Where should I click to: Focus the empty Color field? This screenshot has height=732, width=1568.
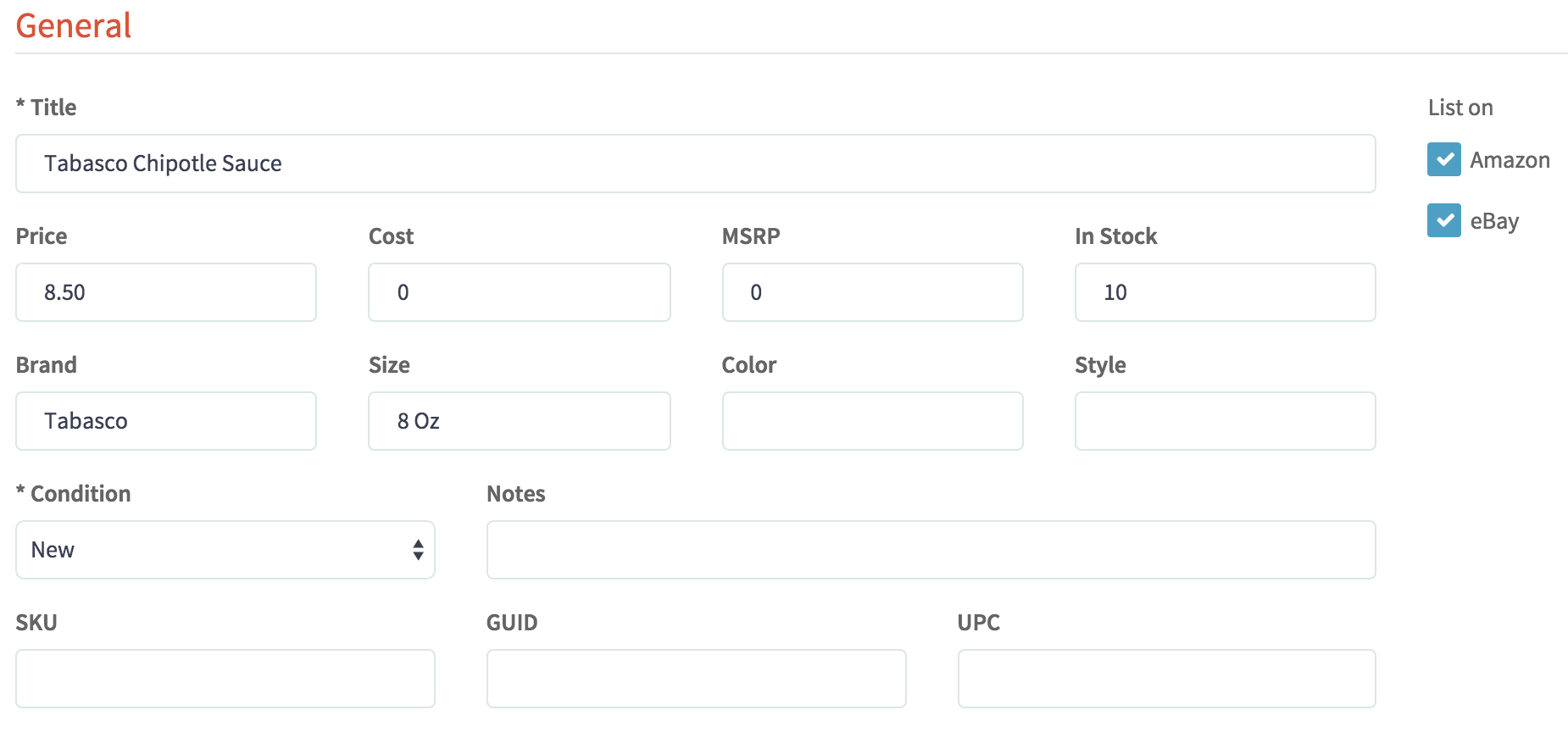[872, 421]
